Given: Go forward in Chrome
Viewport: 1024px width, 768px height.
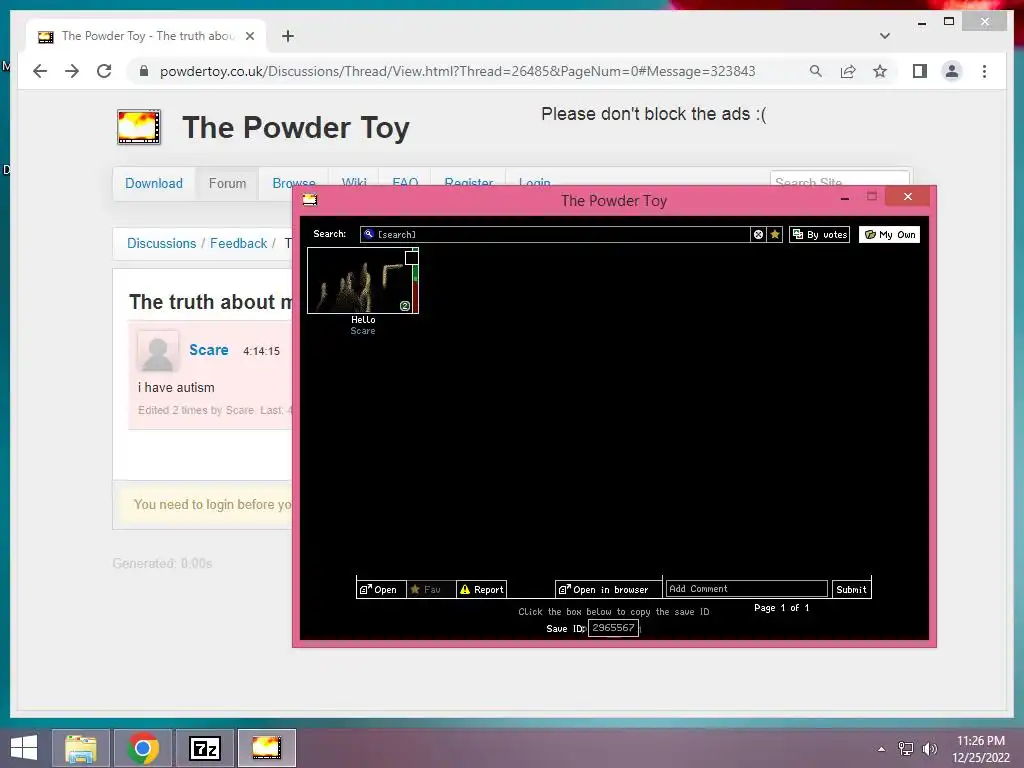Looking at the screenshot, I should point(72,71).
